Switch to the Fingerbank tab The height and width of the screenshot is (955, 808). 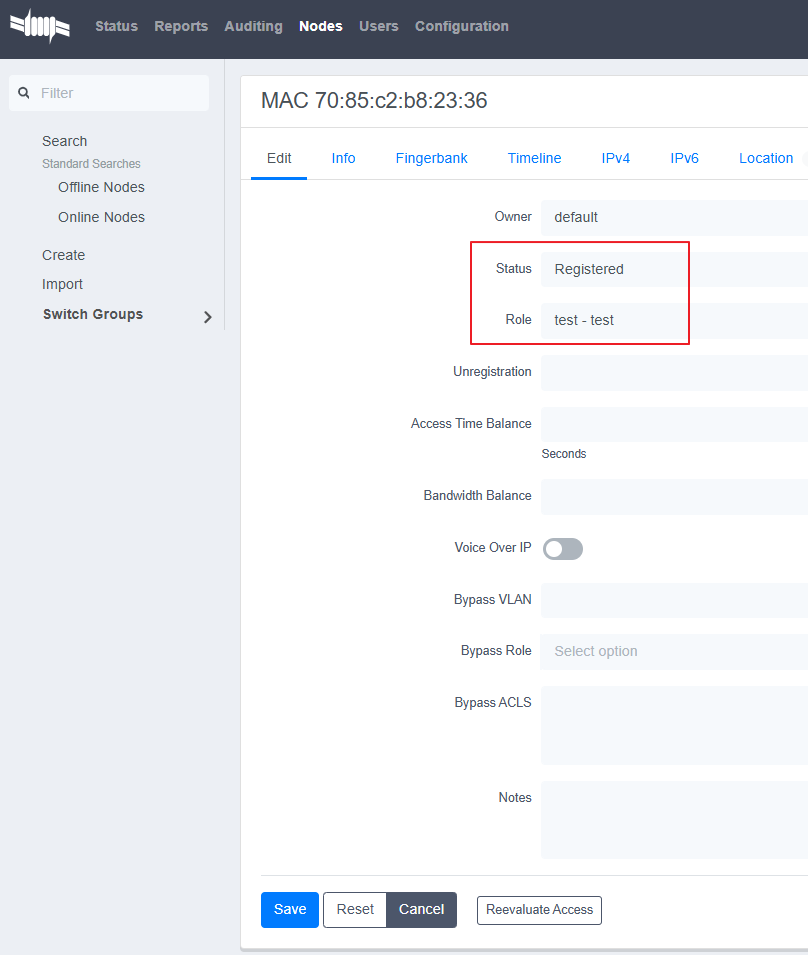point(432,158)
